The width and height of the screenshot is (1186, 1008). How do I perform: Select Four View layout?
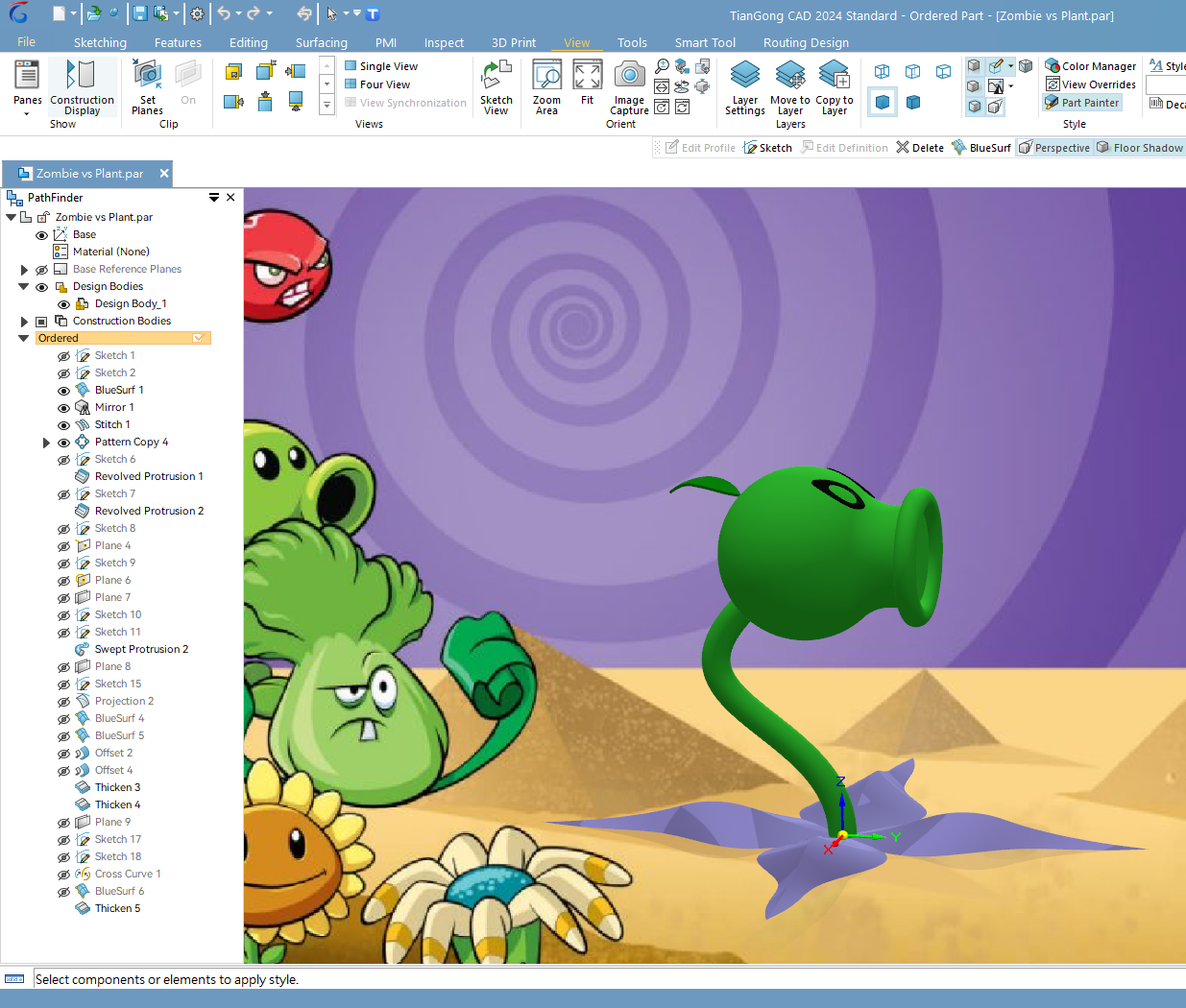(377, 84)
